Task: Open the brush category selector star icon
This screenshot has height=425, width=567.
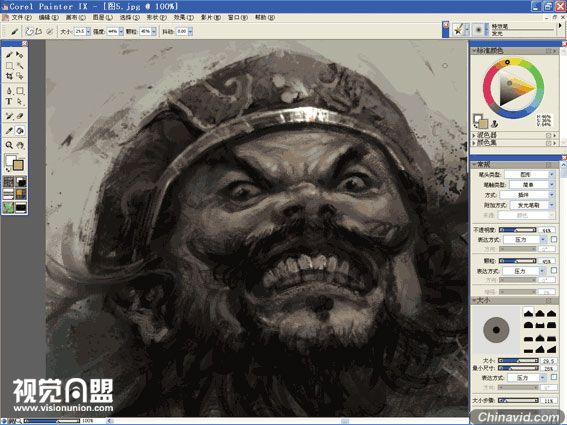Action: (459, 30)
